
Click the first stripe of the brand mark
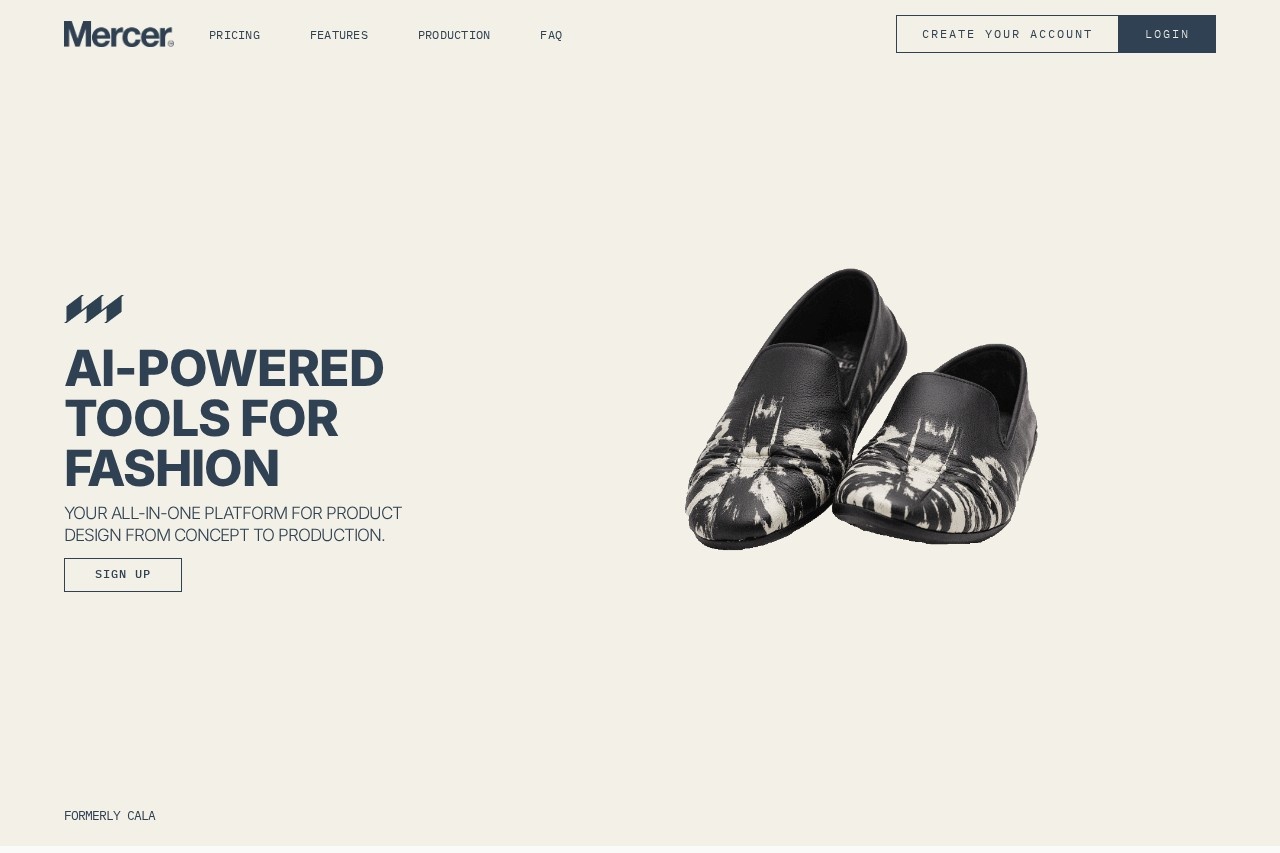coord(74,309)
